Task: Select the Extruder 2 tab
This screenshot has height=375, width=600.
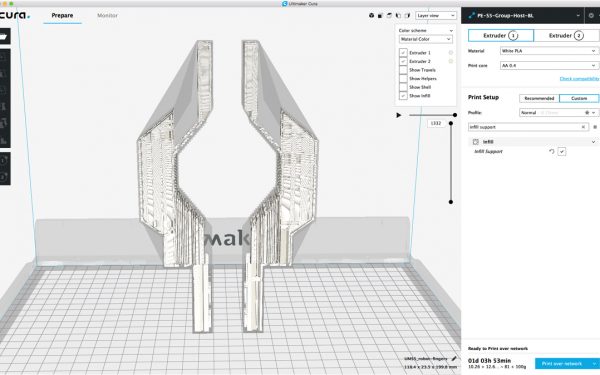Action: pyautogui.click(x=566, y=36)
